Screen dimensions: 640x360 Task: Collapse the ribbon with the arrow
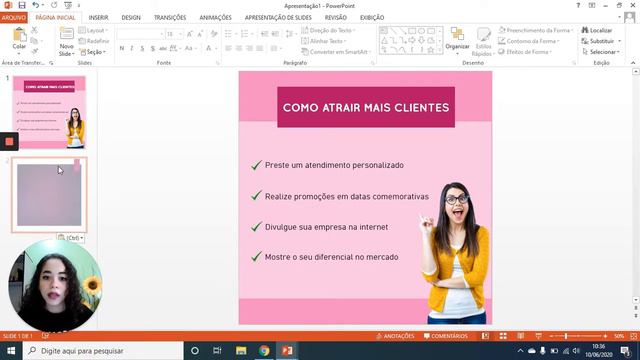(633, 63)
